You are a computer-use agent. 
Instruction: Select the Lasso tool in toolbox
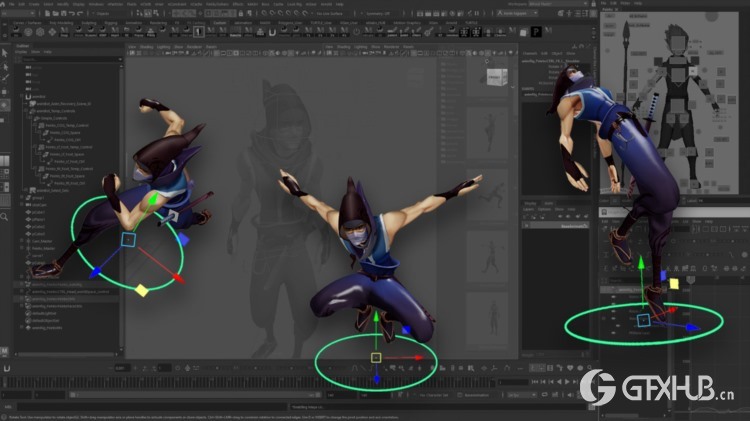5,67
